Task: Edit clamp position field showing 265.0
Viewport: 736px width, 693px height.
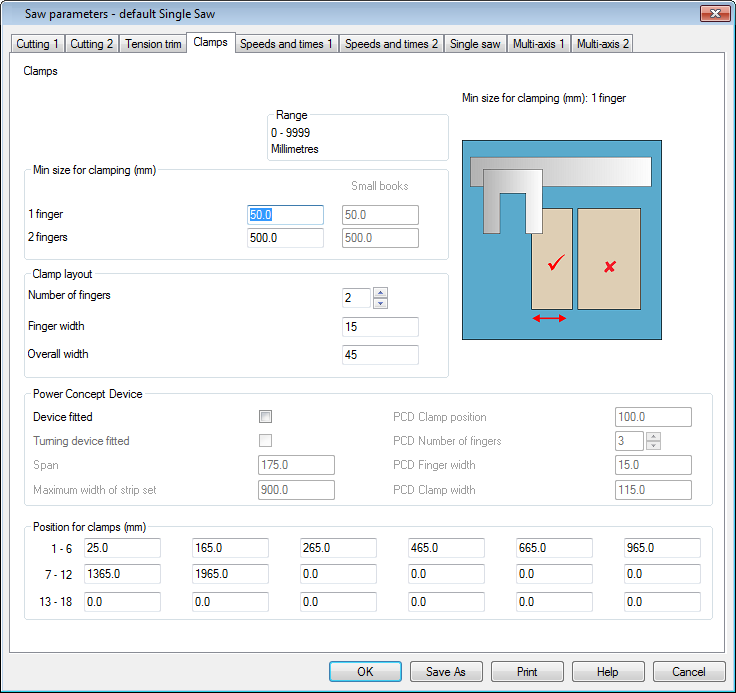Action: pyautogui.click(x=338, y=548)
